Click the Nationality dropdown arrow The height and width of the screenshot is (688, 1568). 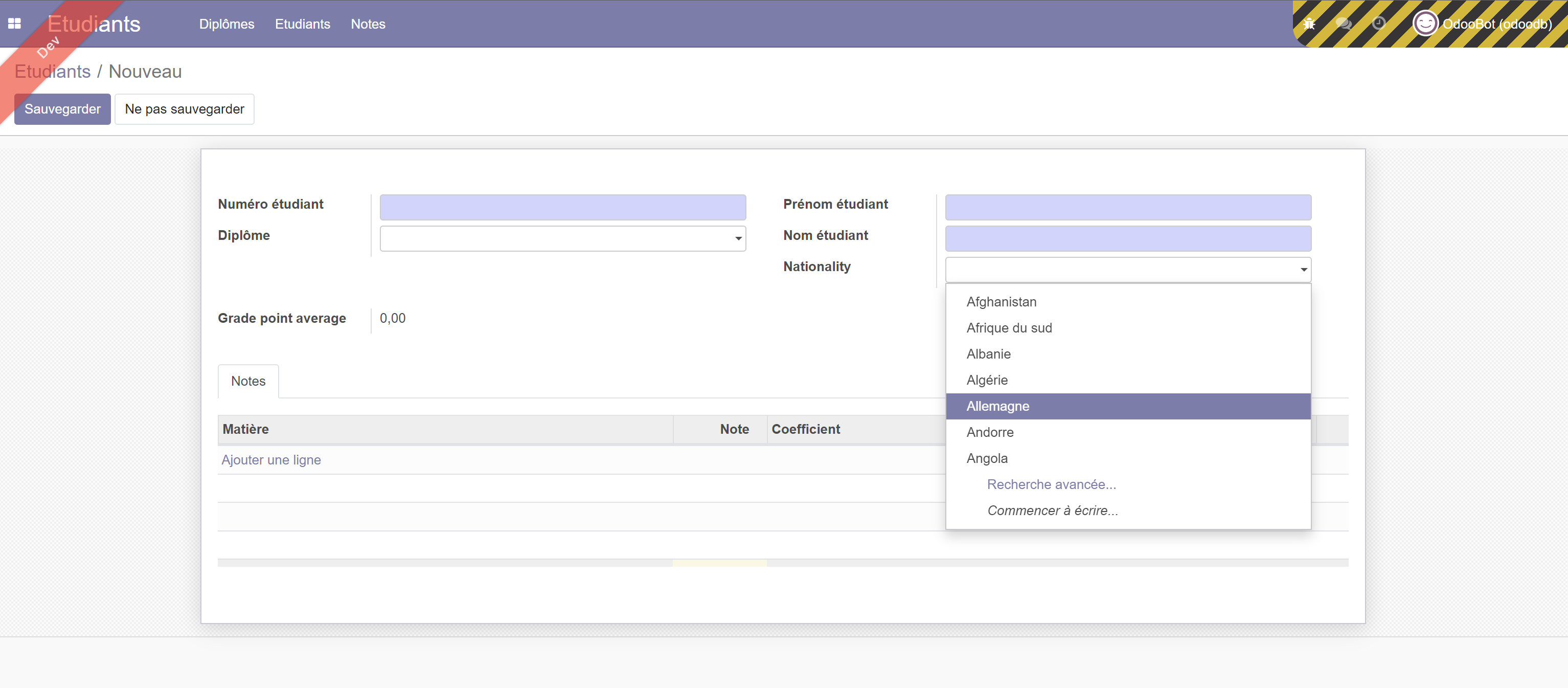pos(1303,270)
